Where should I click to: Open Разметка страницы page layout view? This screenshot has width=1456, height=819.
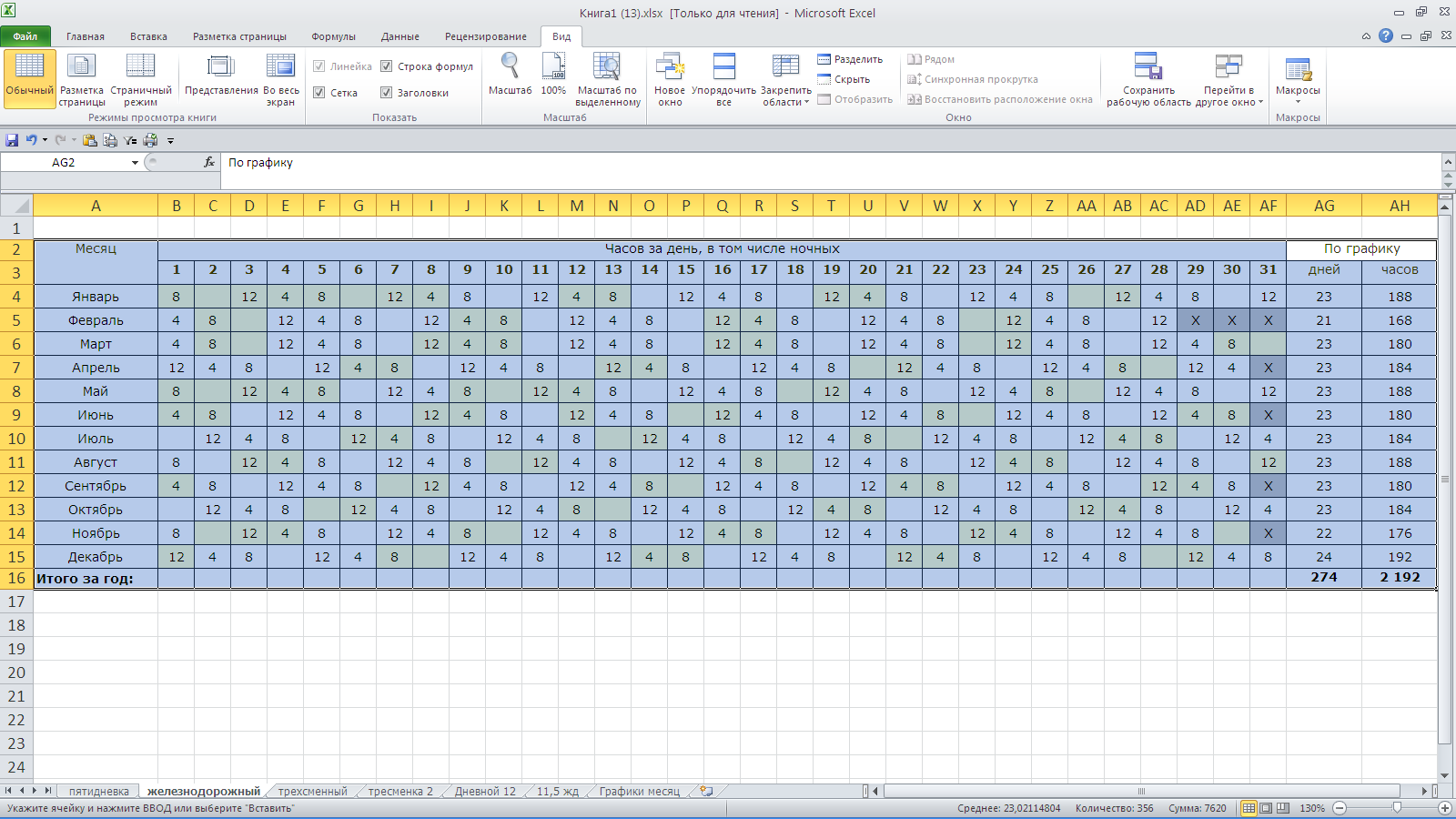[82, 78]
